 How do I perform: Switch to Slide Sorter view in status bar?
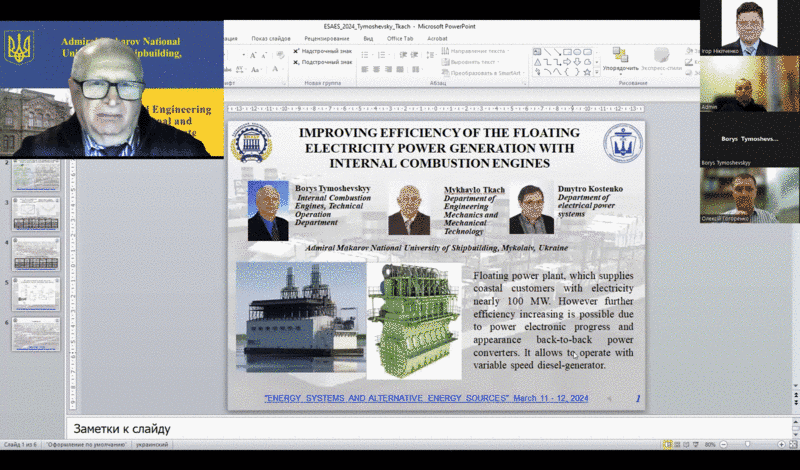pos(677,444)
